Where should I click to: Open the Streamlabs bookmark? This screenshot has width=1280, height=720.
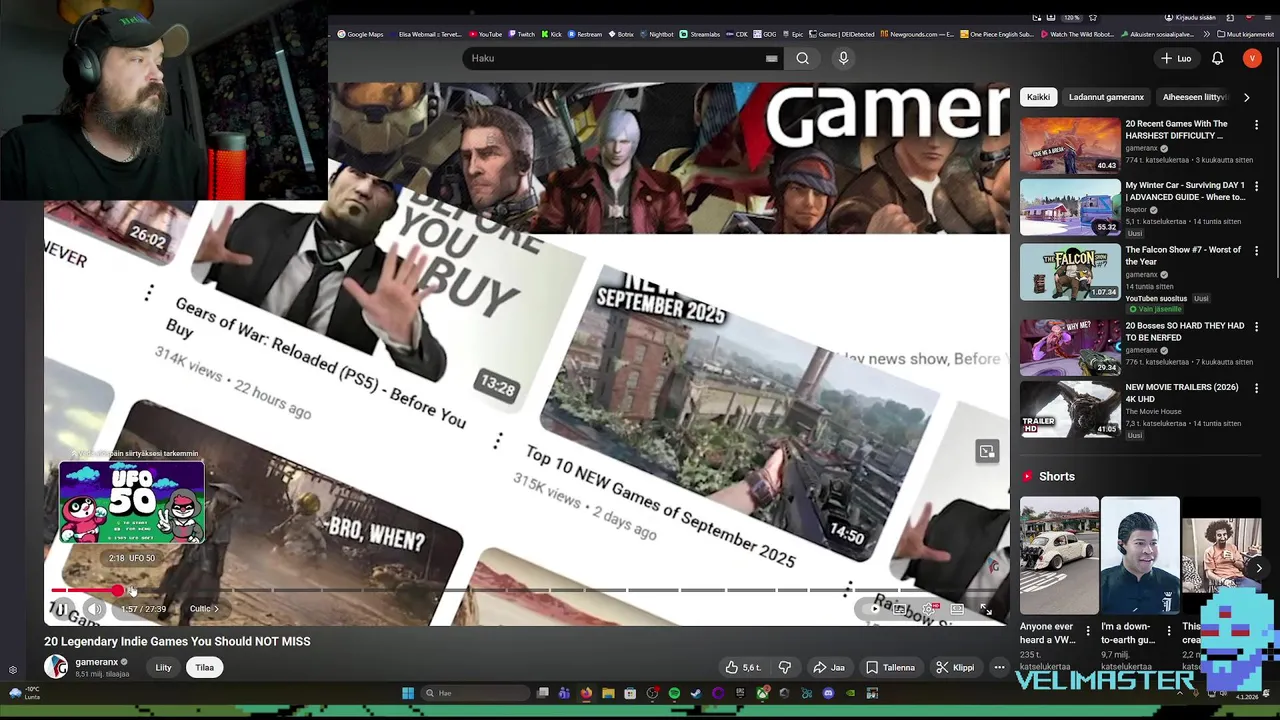click(699, 34)
